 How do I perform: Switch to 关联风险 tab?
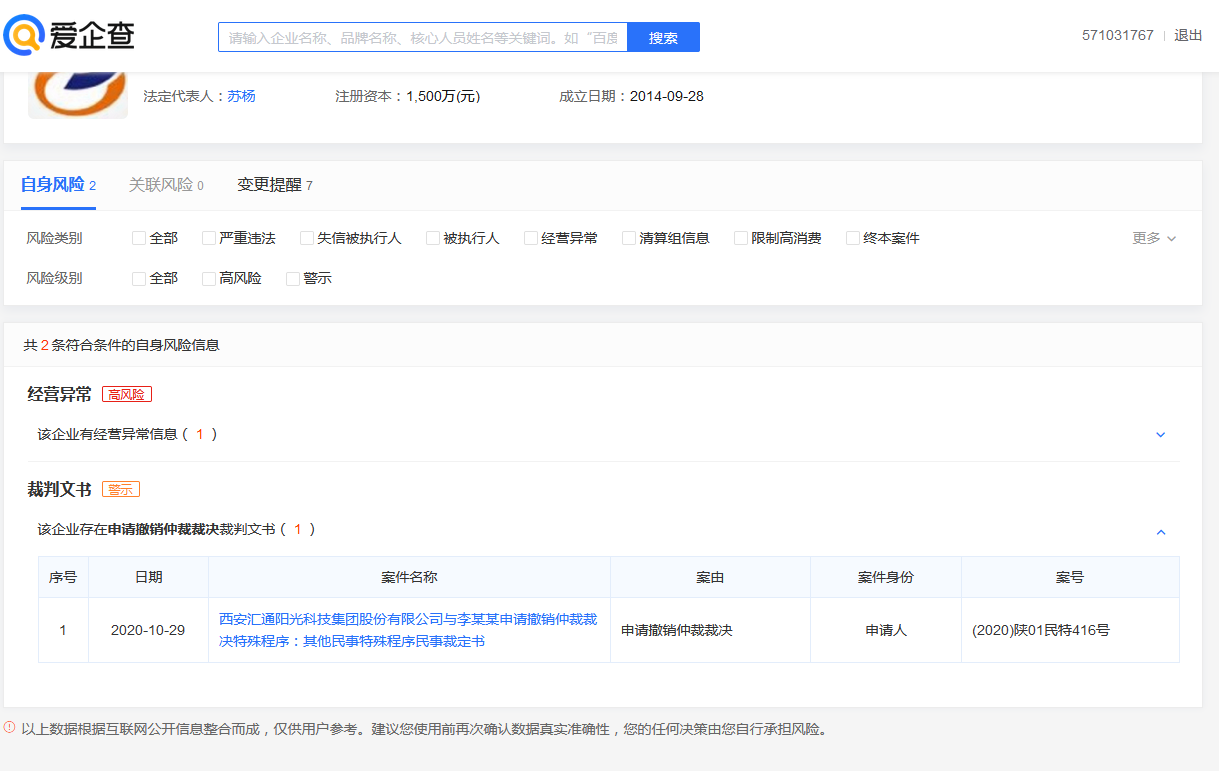click(x=166, y=185)
